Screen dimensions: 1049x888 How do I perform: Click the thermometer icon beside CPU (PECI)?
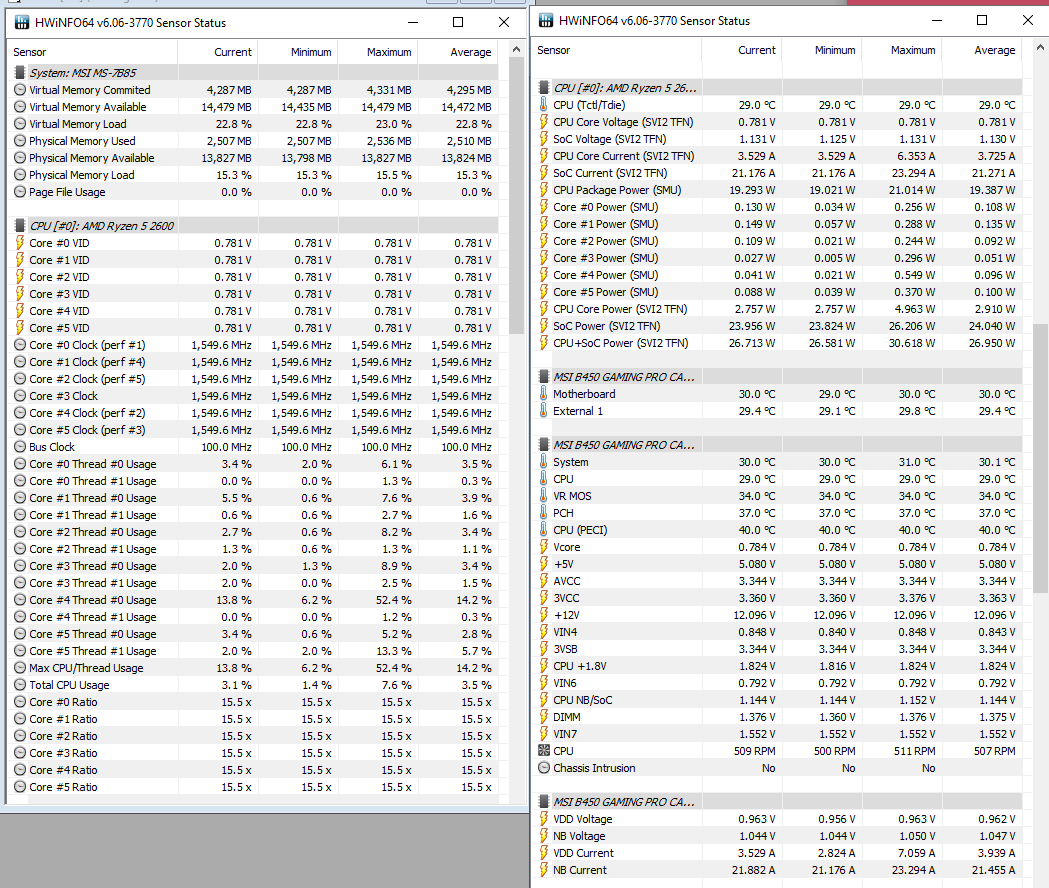544,530
